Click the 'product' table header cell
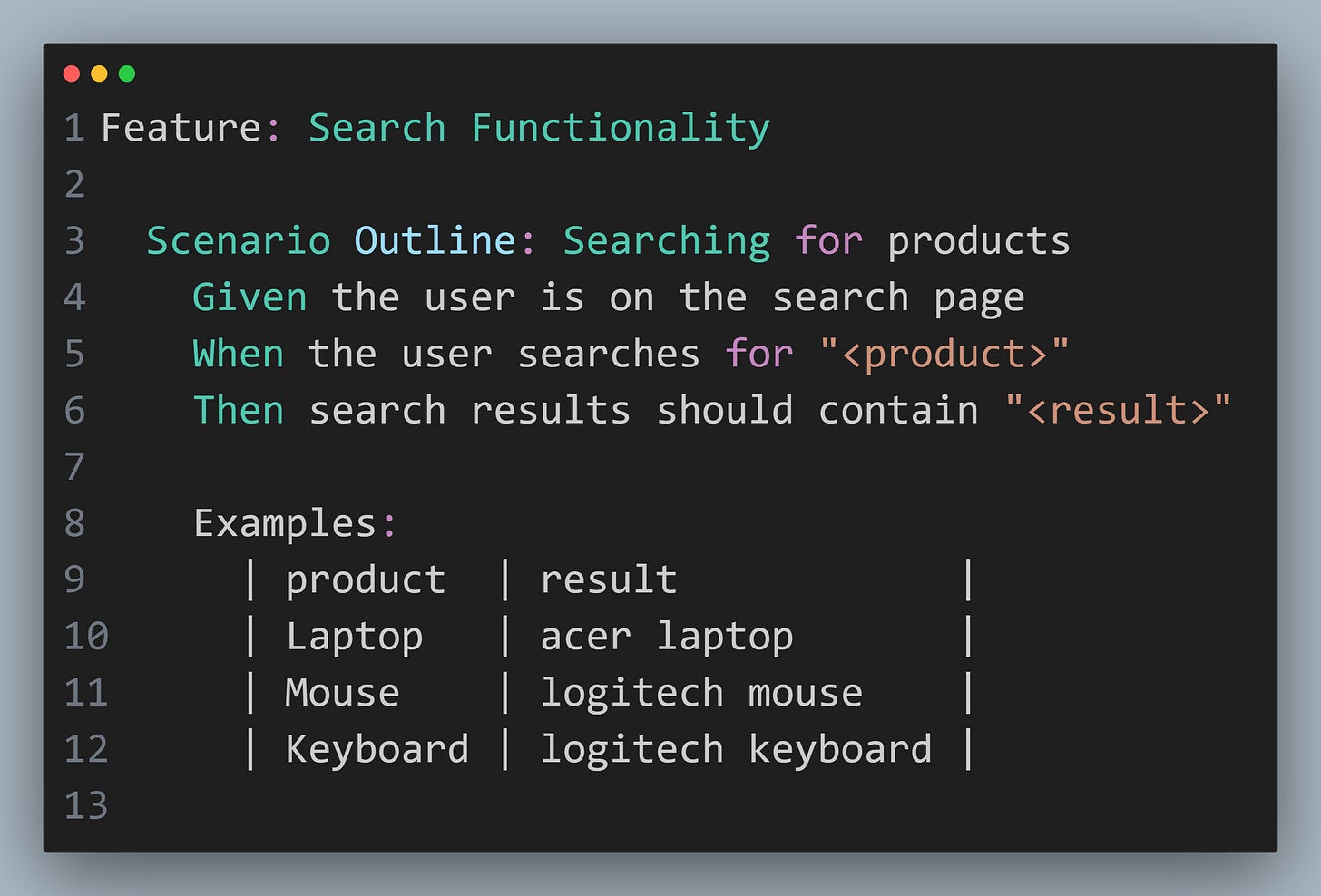 point(366,580)
